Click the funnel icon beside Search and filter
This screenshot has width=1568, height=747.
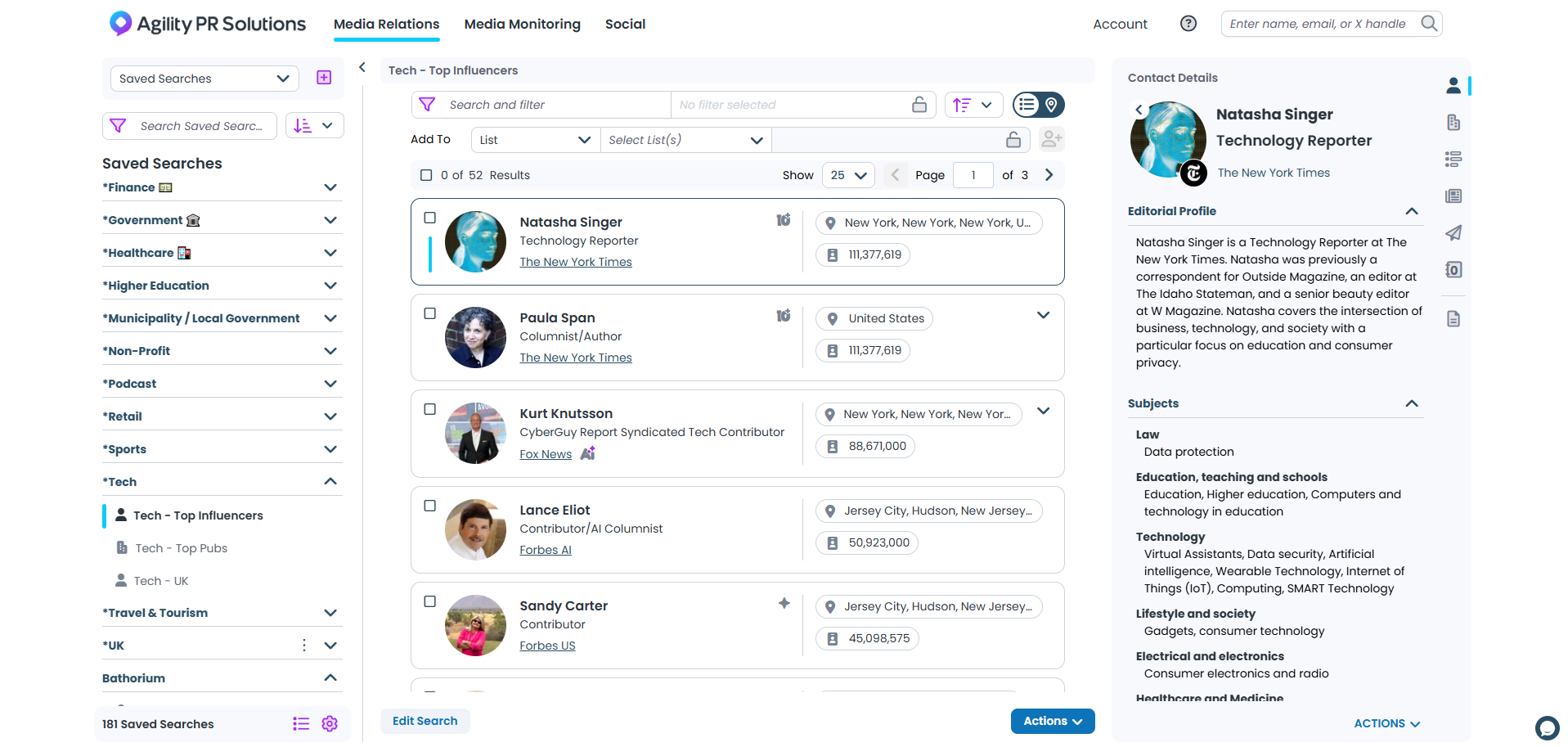point(427,105)
